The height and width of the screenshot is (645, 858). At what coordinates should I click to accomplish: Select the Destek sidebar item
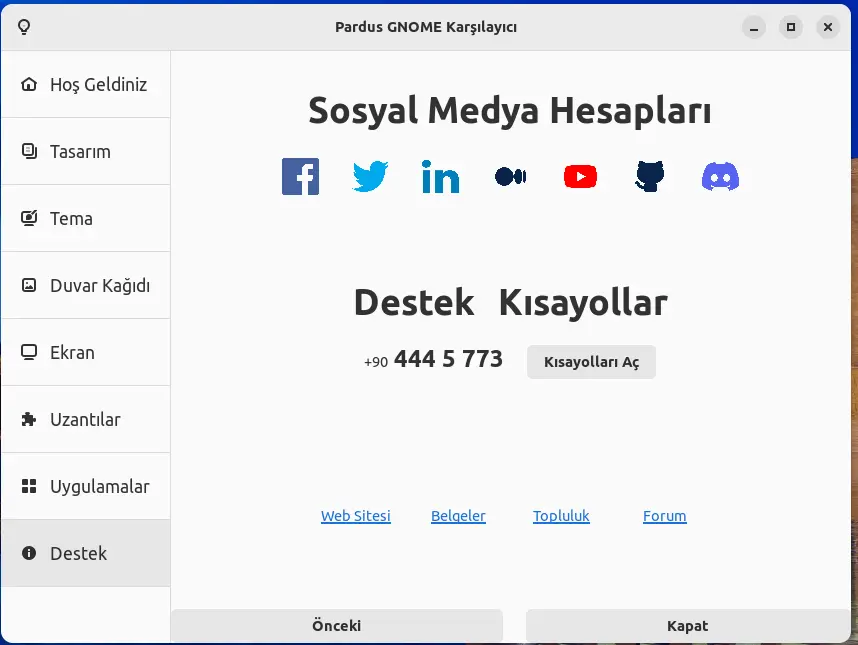pos(86,553)
